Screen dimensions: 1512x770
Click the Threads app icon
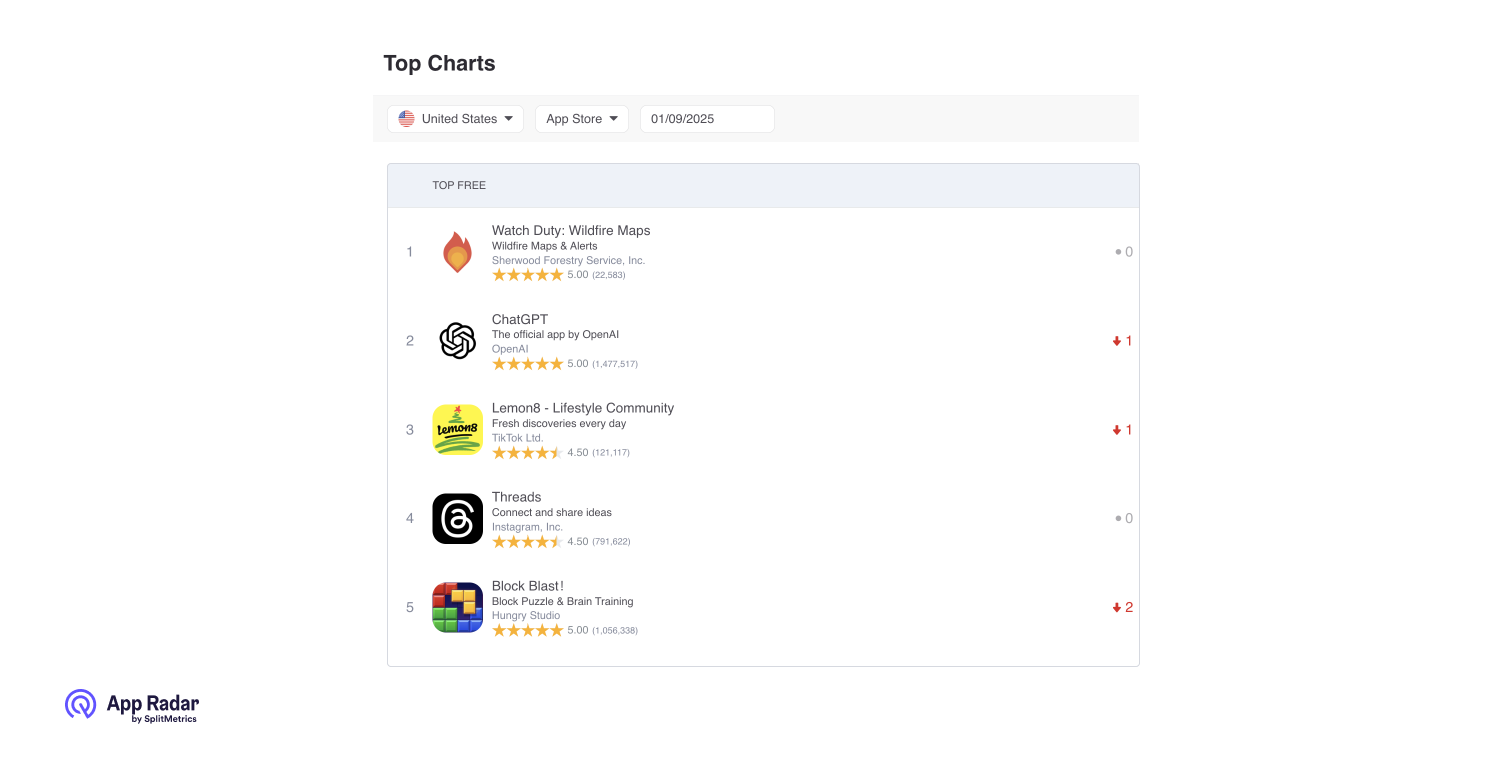point(457,518)
